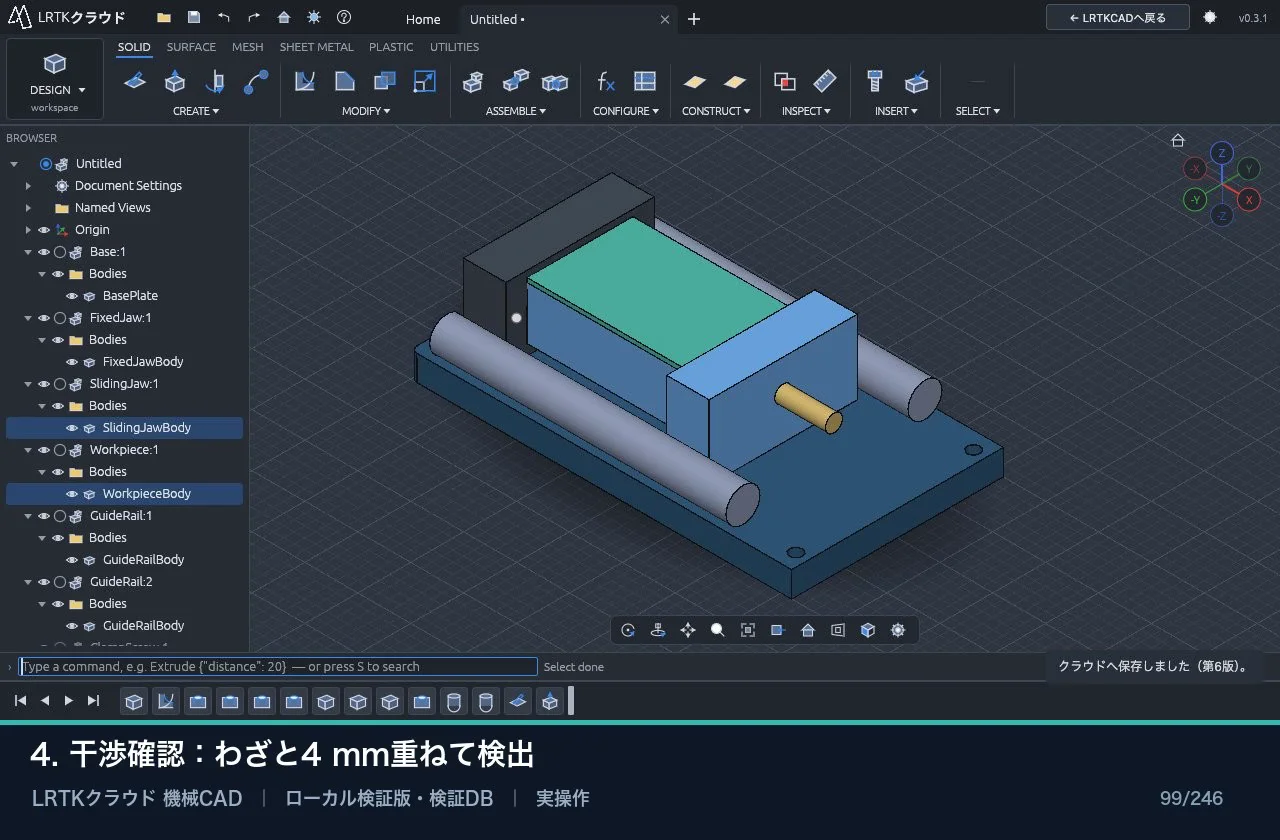The image size is (1280, 840).
Task: Open the INSPECT dropdown menu
Action: [806, 111]
